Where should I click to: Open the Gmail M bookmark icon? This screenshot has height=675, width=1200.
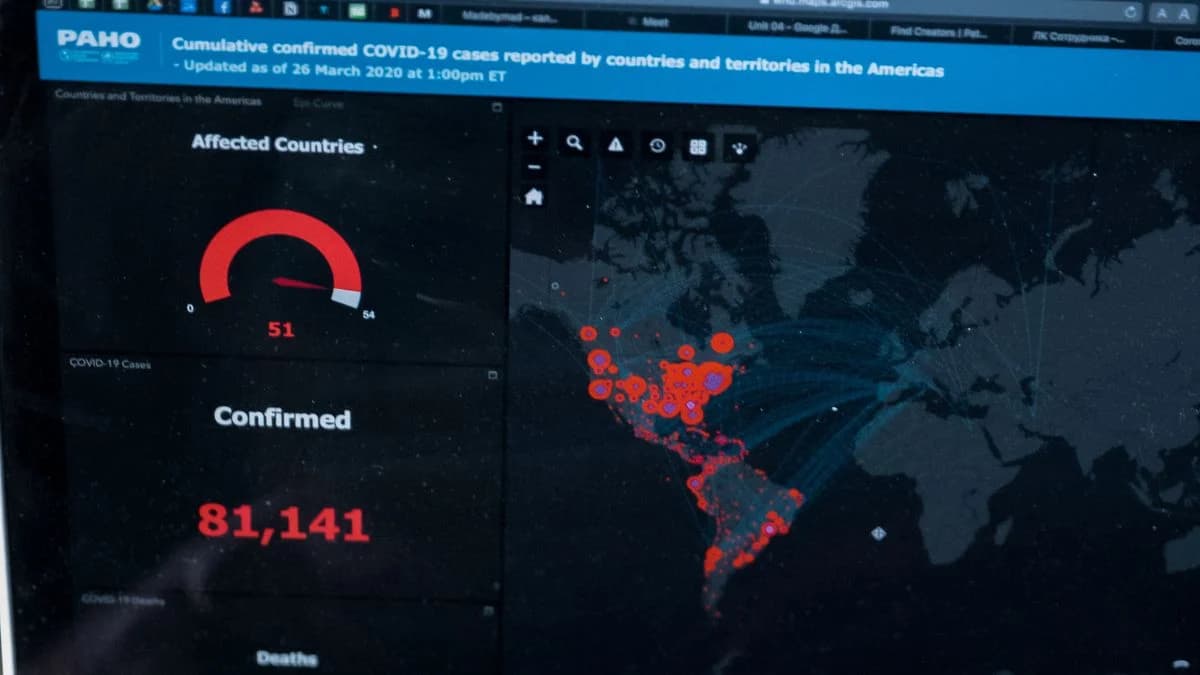(424, 14)
